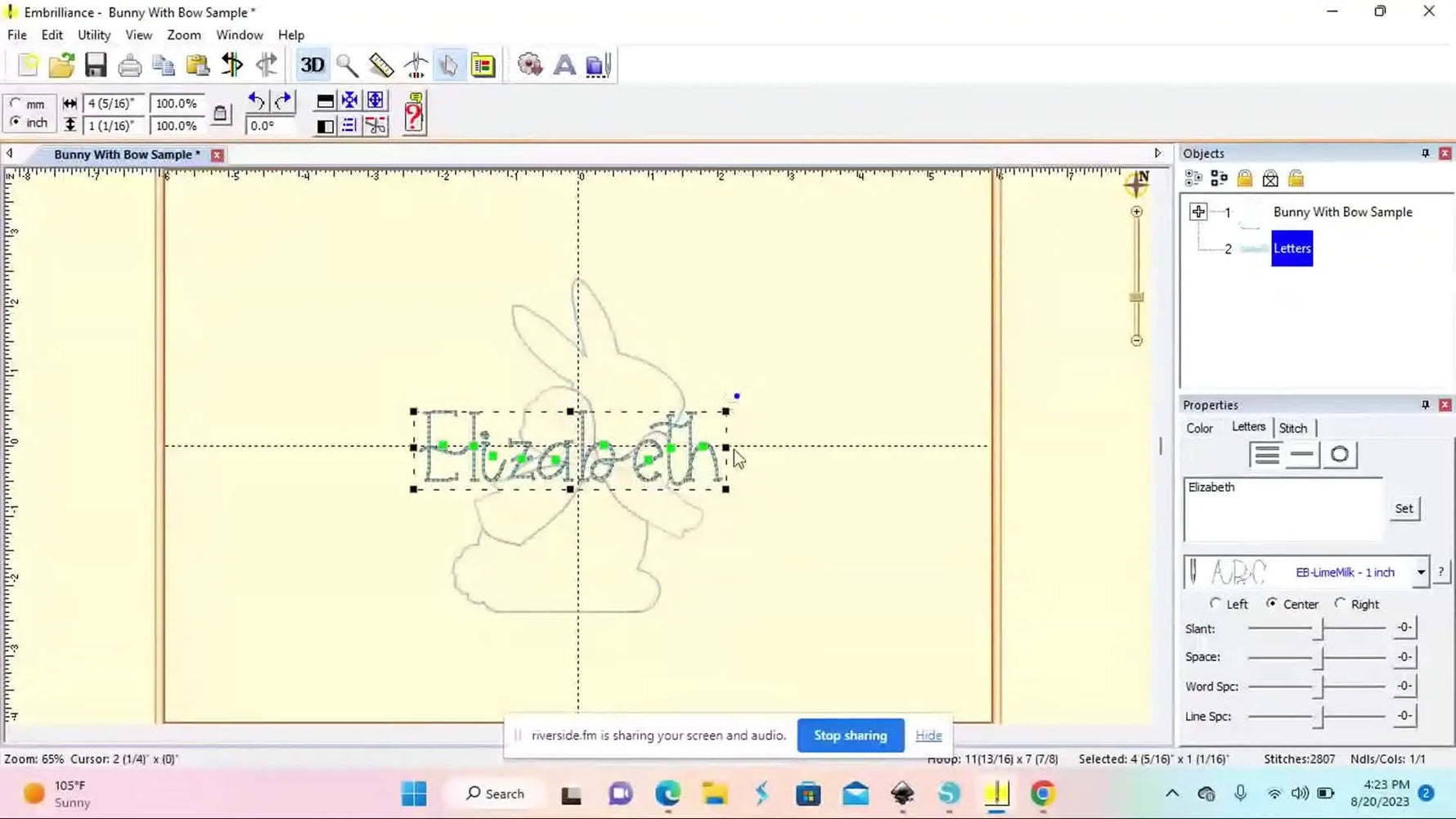This screenshot has height=819, width=1456.
Task: Align lettering Left
Action: coord(1216,604)
